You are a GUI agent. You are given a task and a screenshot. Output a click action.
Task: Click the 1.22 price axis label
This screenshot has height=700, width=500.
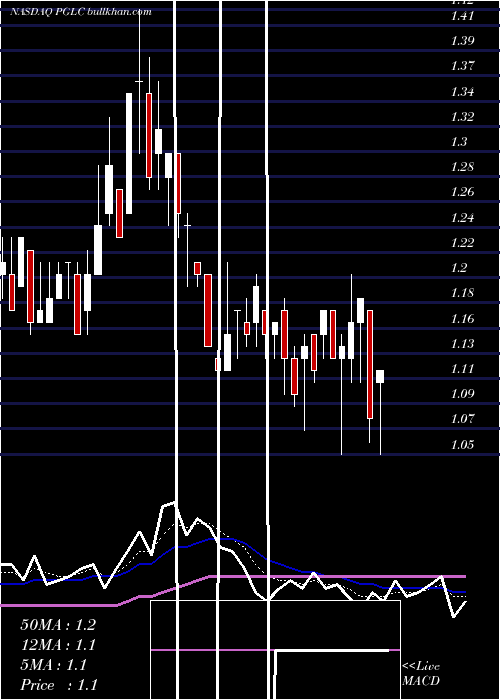tap(462, 242)
